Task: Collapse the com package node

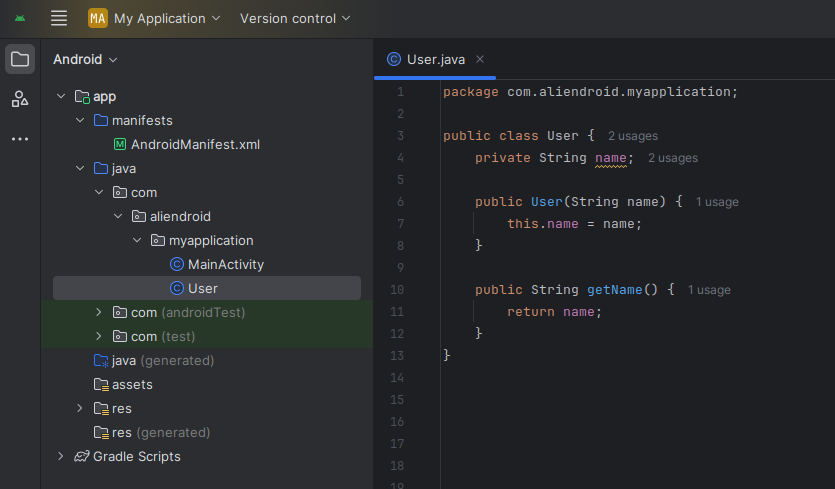Action: [x=99, y=192]
